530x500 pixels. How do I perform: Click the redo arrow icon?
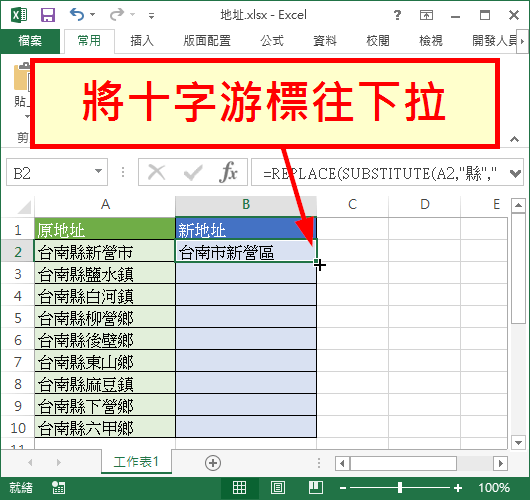click(x=117, y=15)
